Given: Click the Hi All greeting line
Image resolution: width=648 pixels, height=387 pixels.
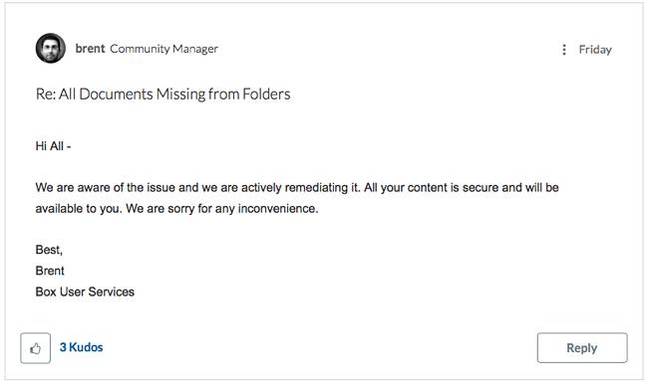Looking at the screenshot, I should (53, 146).
